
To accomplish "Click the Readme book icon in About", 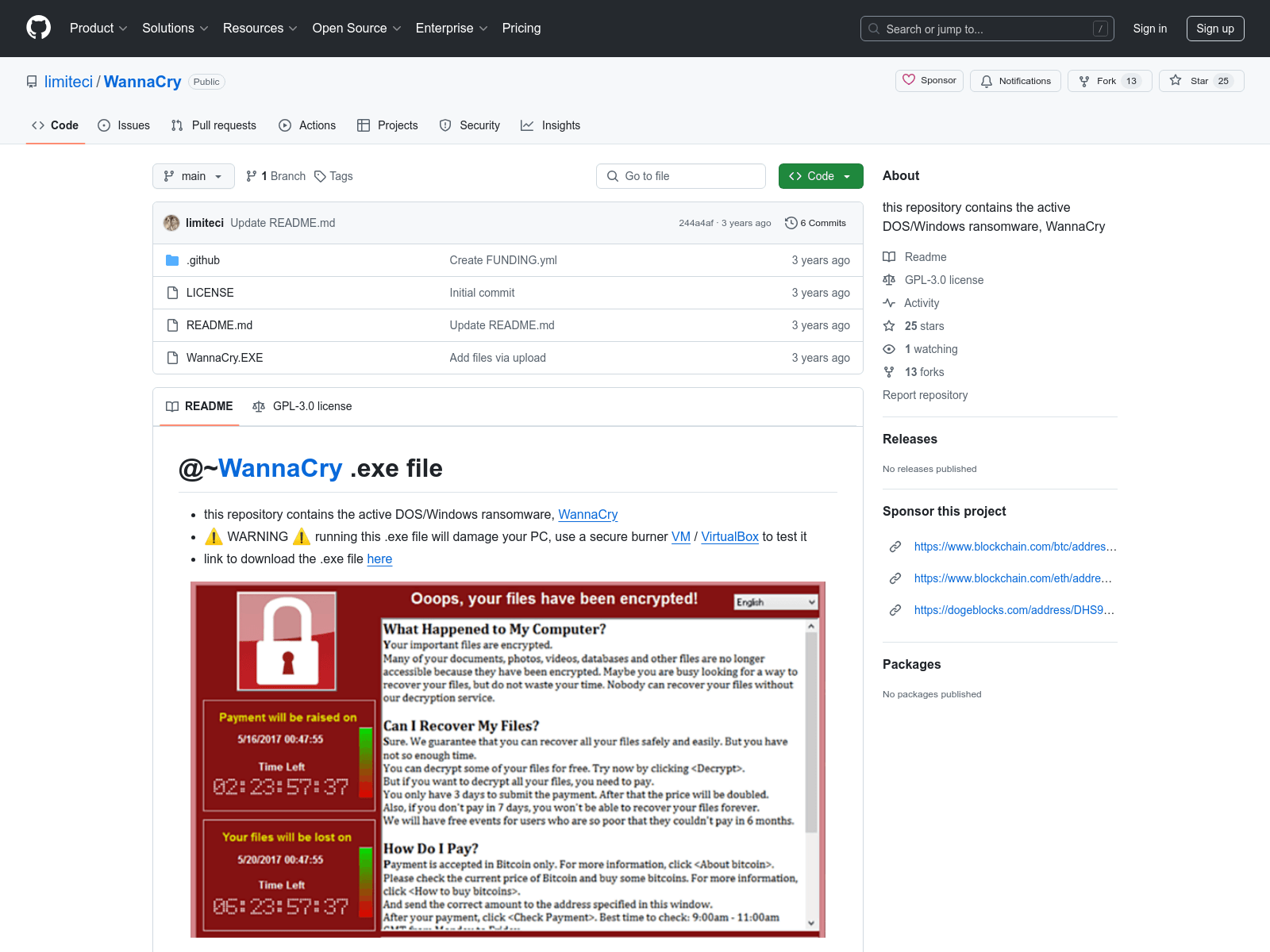I will [x=889, y=257].
